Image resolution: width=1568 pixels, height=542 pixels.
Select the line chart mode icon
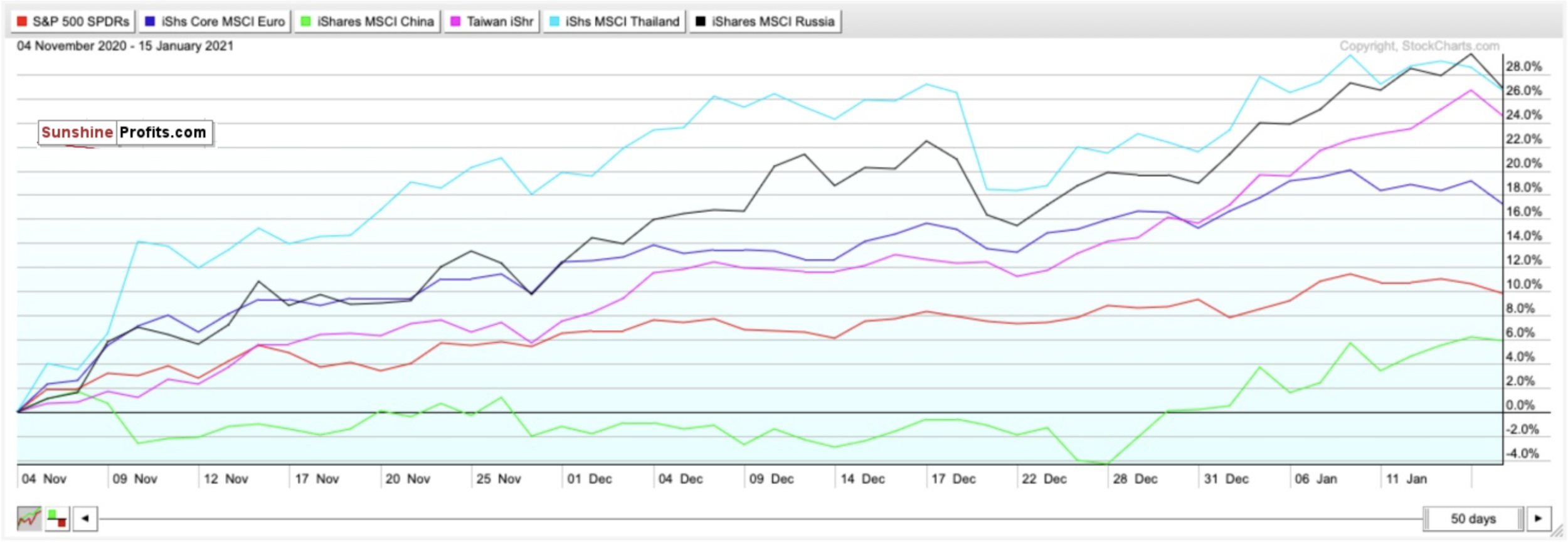click(29, 519)
